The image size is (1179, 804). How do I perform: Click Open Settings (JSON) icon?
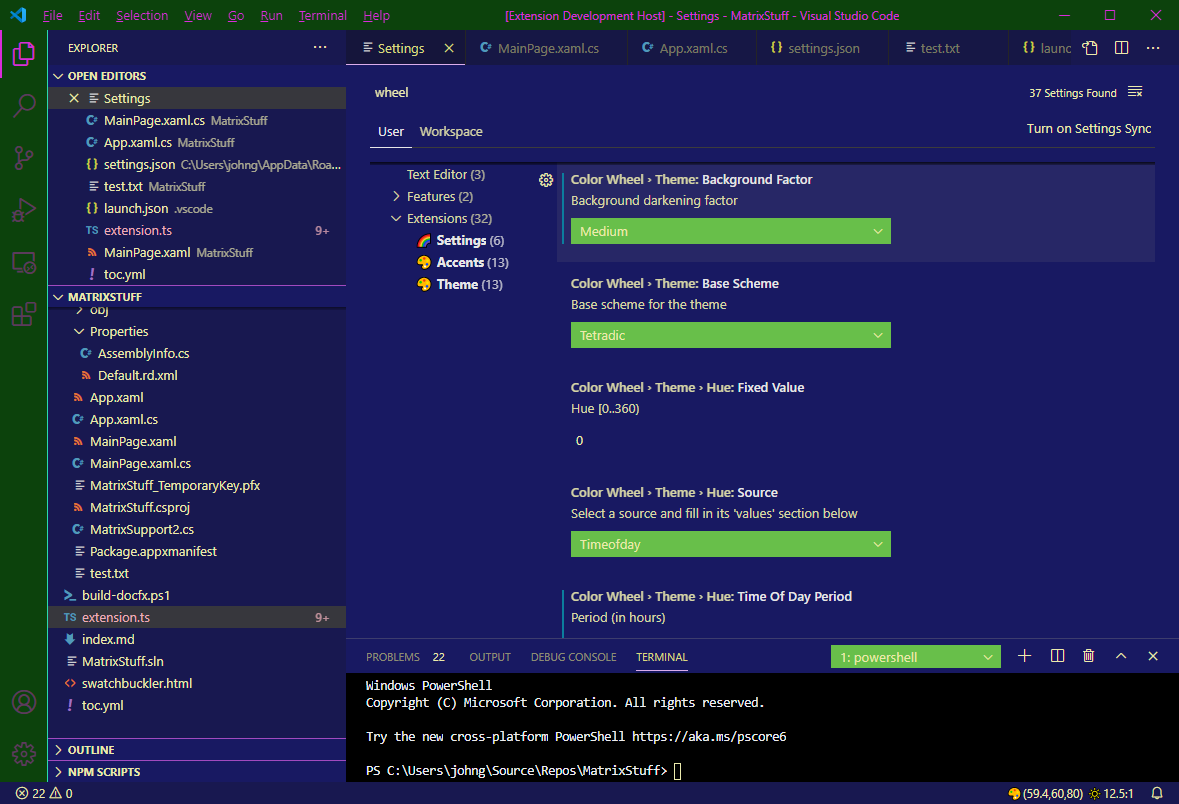pos(1090,48)
